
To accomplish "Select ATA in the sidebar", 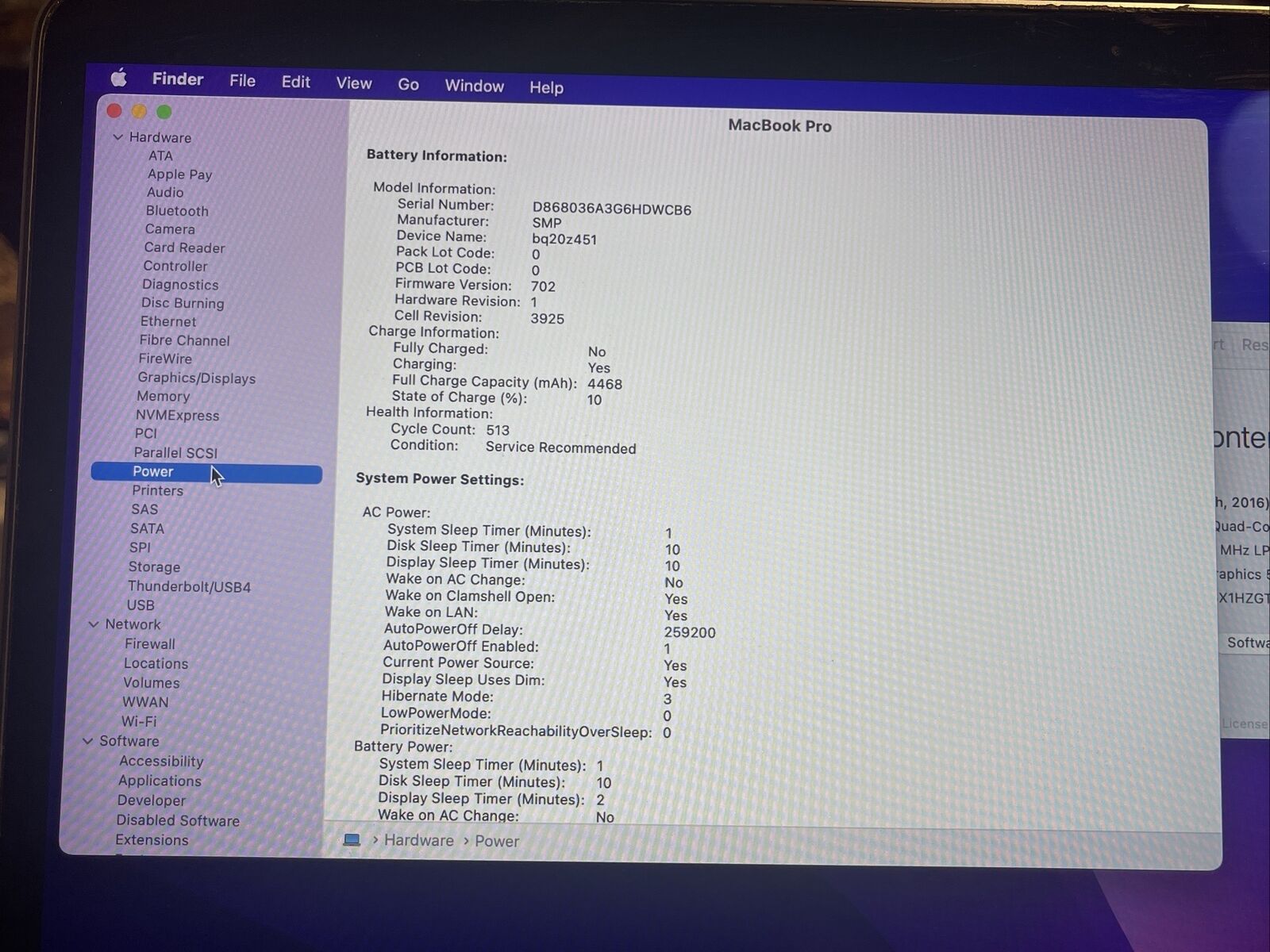I will [x=160, y=155].
